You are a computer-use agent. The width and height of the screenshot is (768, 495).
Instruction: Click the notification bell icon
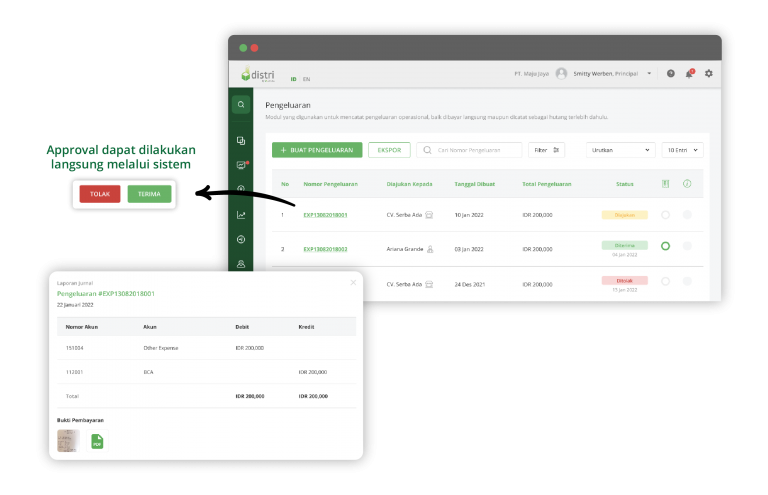689,73
